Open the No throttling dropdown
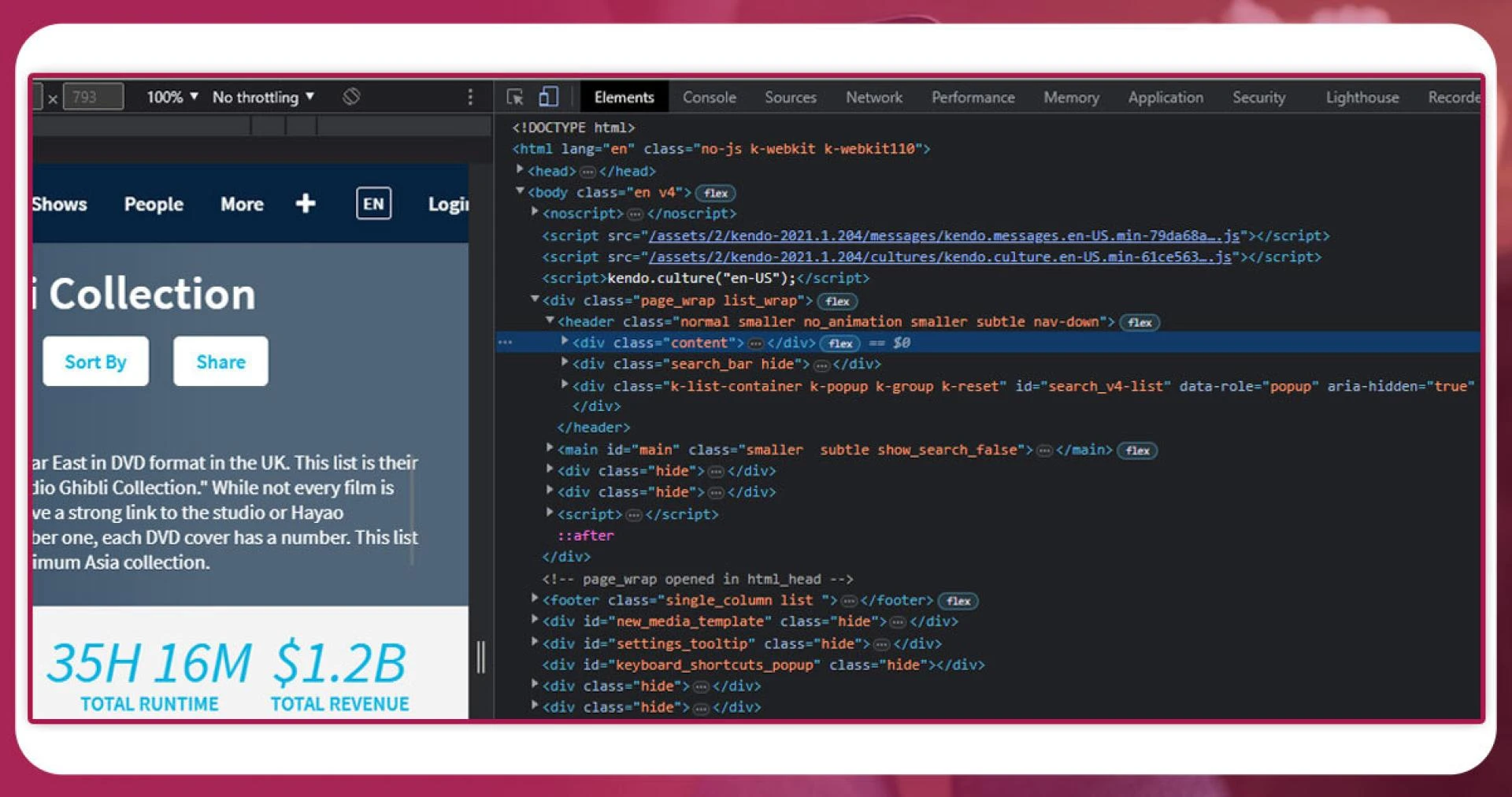1512x797 pixels. click(x=263, y=97)
